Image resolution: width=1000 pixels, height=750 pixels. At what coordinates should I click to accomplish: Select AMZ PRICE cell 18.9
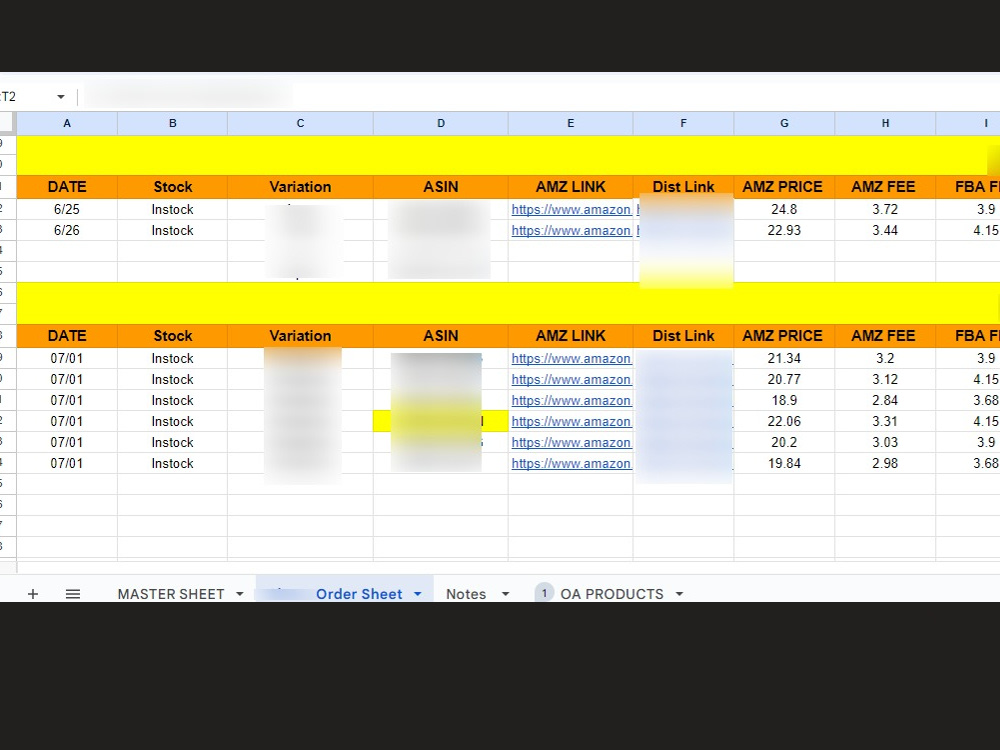click(784, 401)
